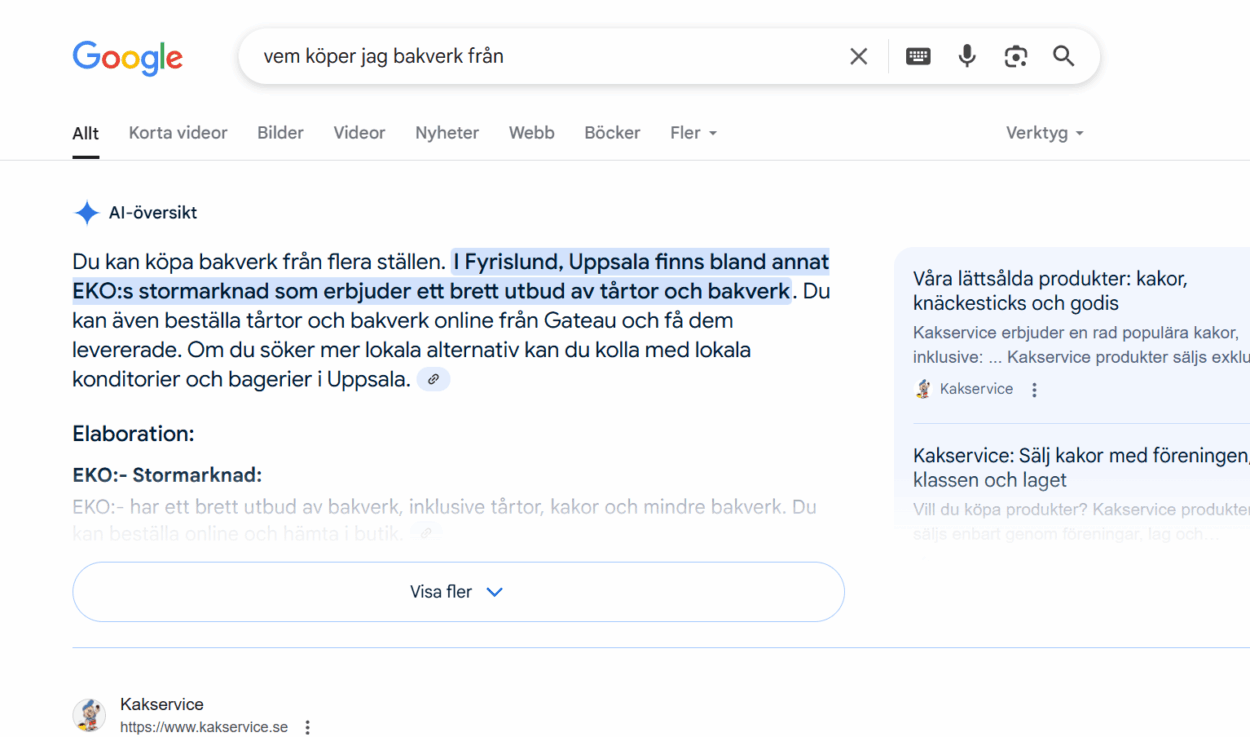1250x737 pixels.
Task: Click the magnifying glass search button
Action: click(1064, 57)
